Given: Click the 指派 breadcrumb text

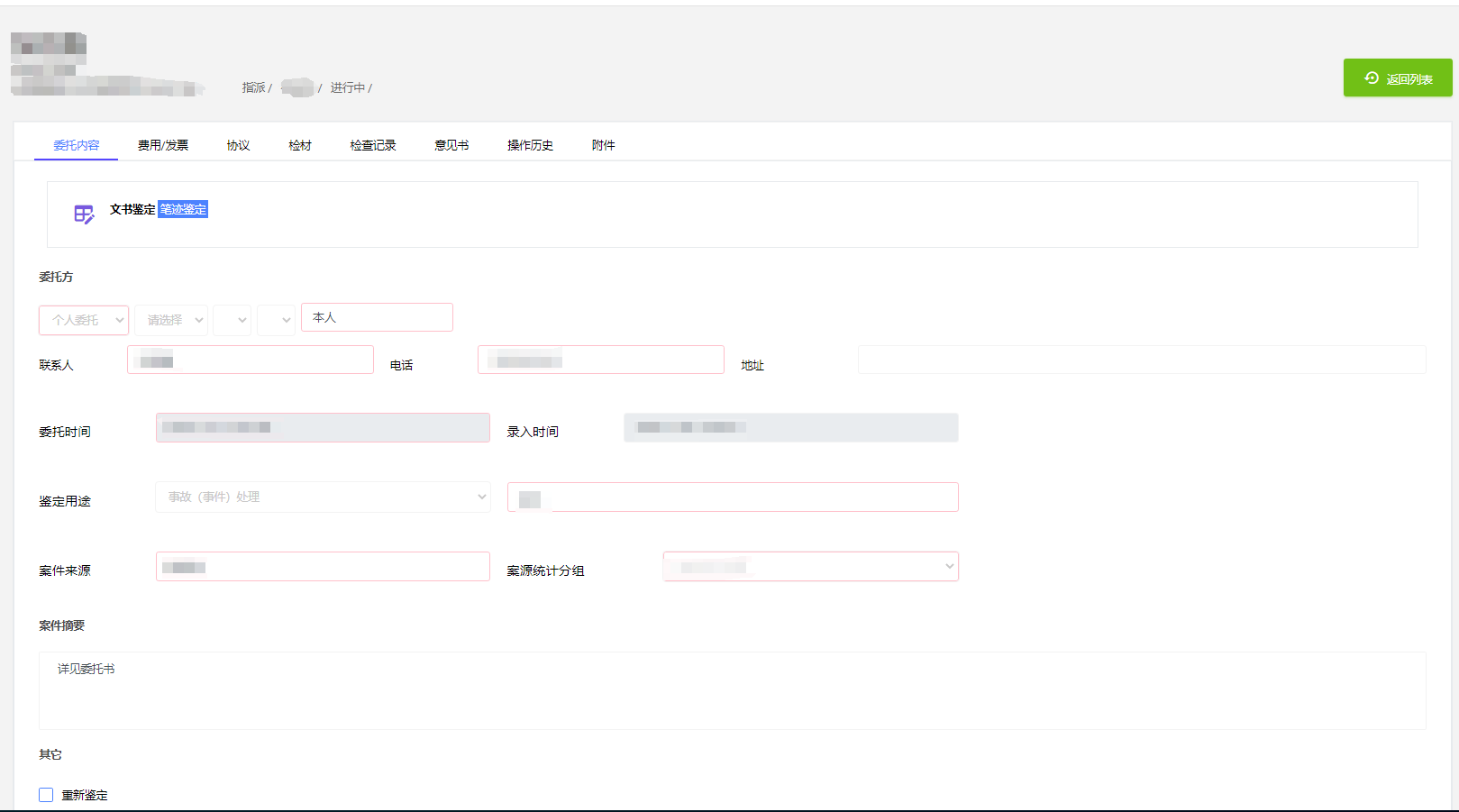Looking at the screenshot, I should point(253,87).
